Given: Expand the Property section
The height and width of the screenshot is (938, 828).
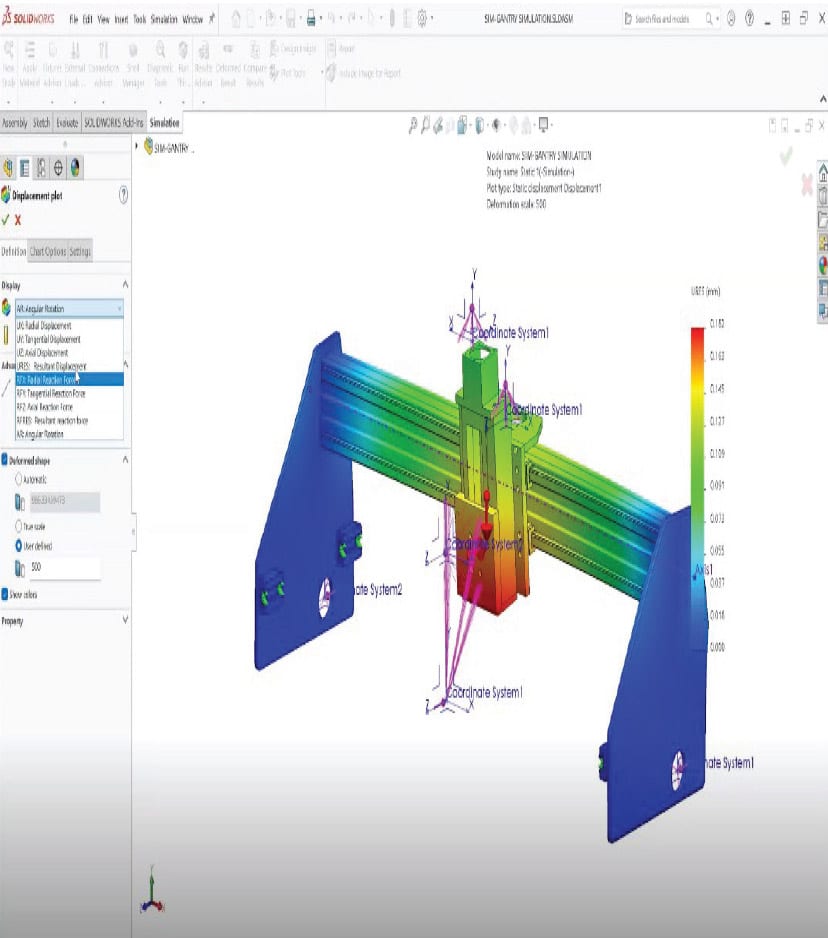Looking at the screenshot, I should [x=125, y=620].
